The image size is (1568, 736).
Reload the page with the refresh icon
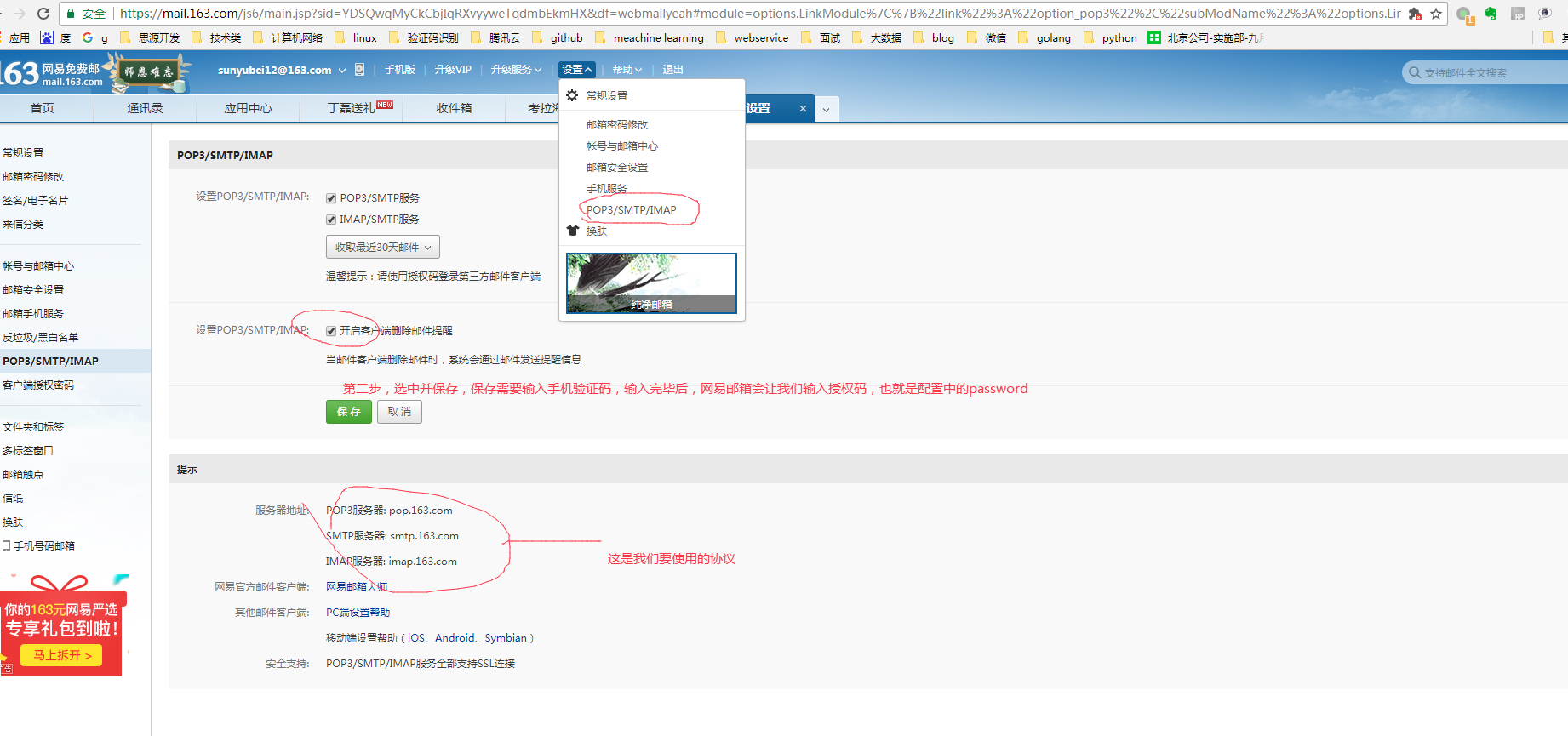(43, 14)
